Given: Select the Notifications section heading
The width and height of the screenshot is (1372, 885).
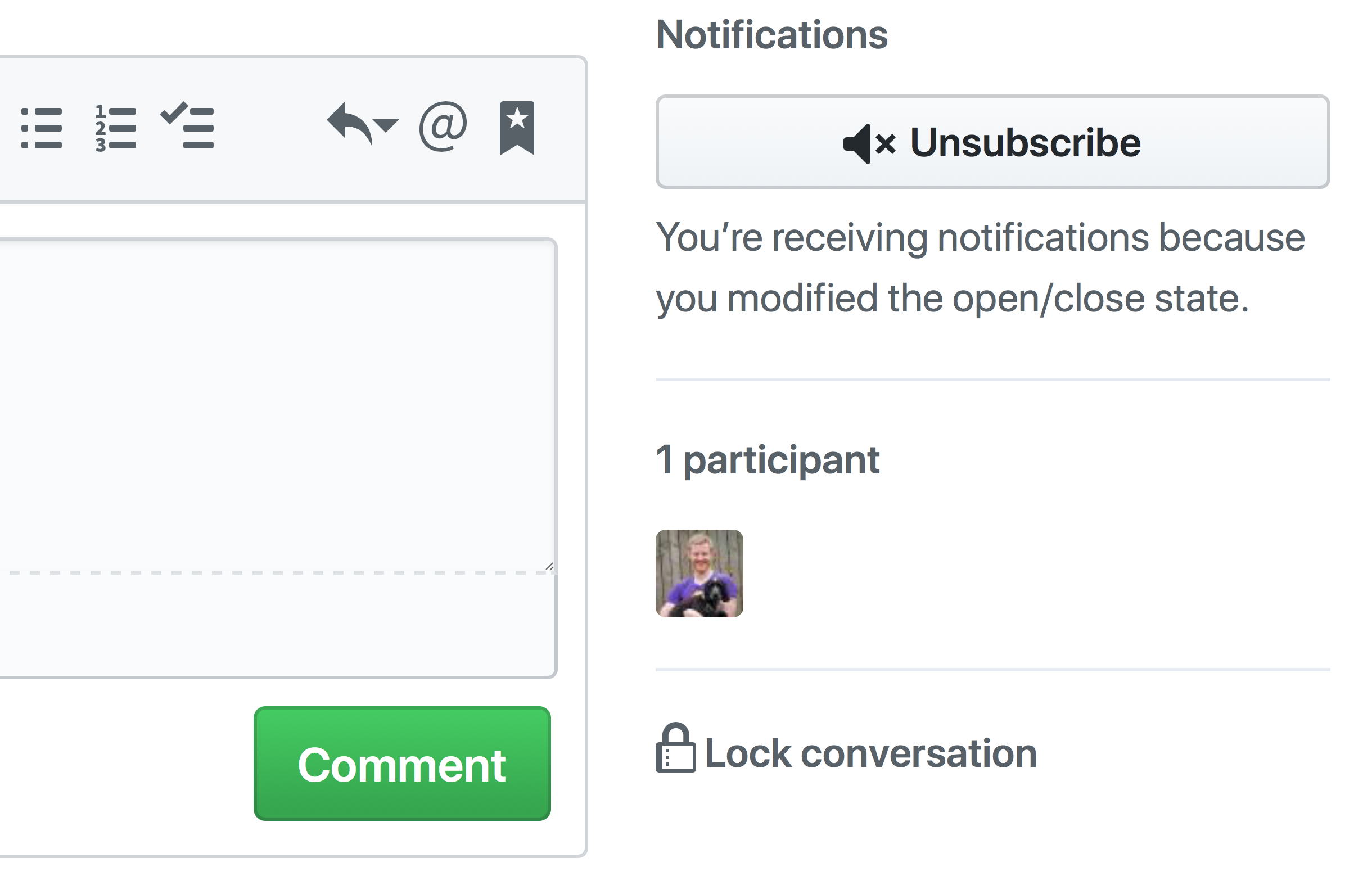Looking at the screenshot, I should [771, 34].
